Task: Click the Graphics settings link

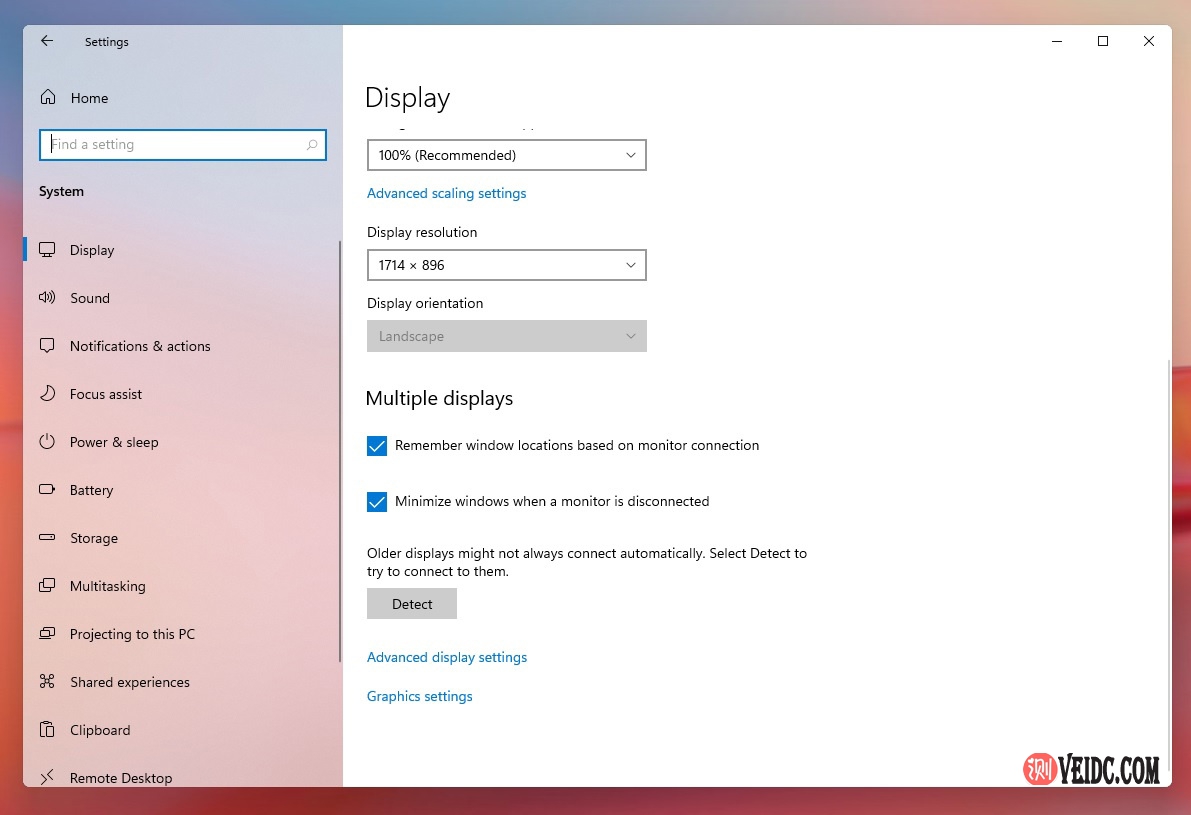Action: [x=419, y=696]
